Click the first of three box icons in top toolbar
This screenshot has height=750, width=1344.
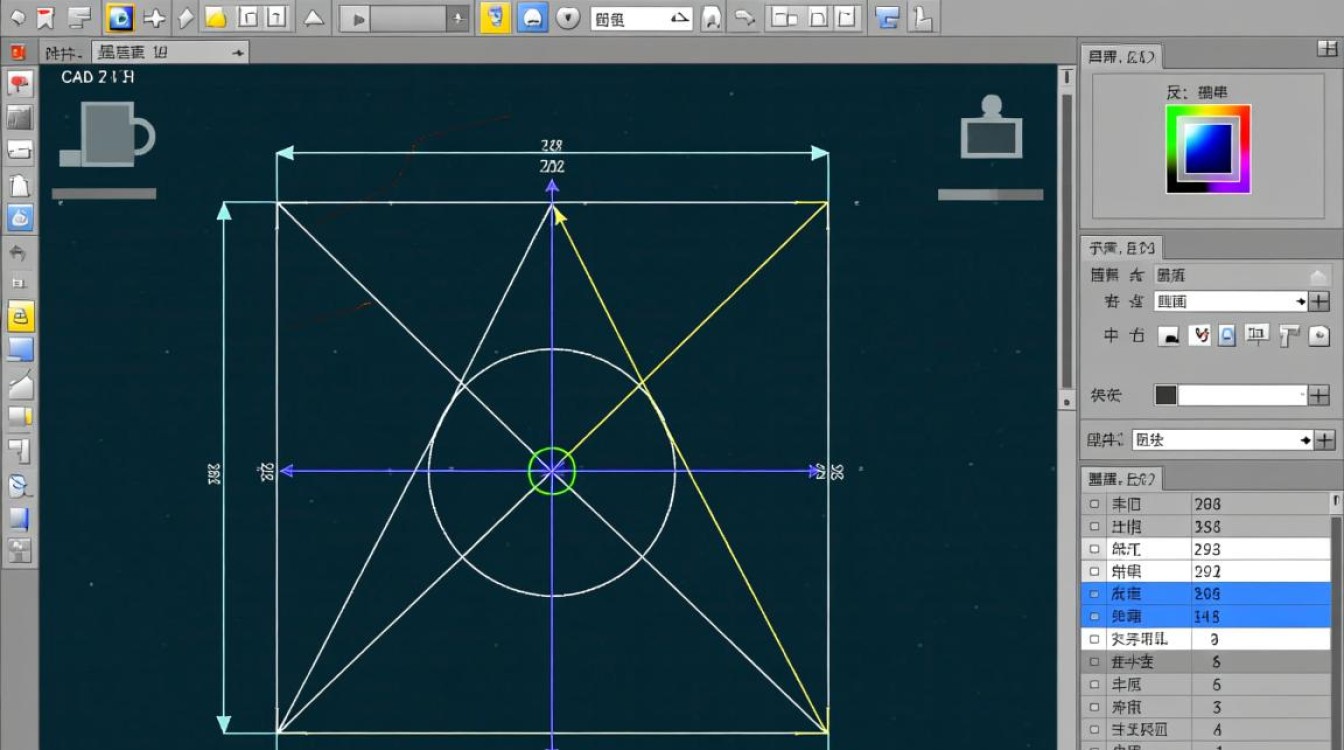coord(786,18)
